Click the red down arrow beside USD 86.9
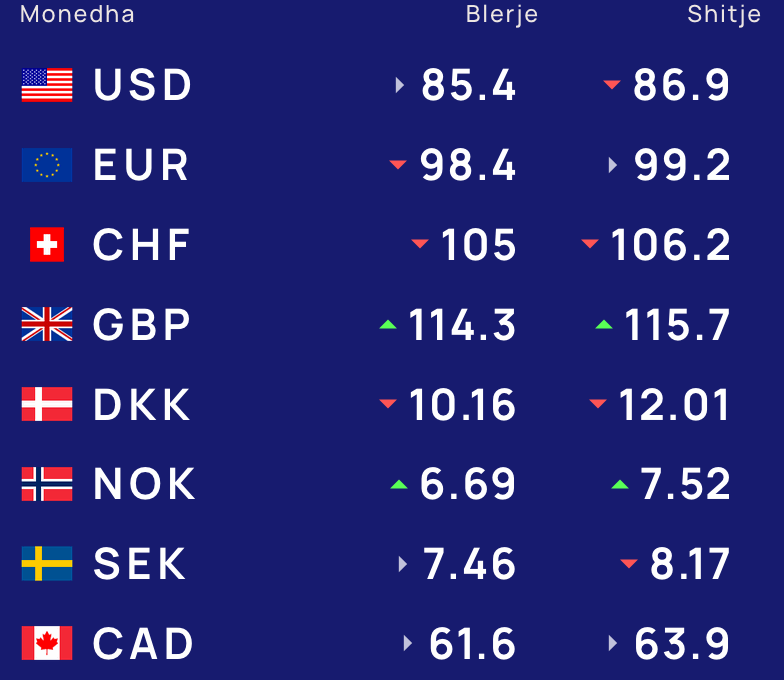Viewport: 784px width, 680px height. [x=612, y=84]
